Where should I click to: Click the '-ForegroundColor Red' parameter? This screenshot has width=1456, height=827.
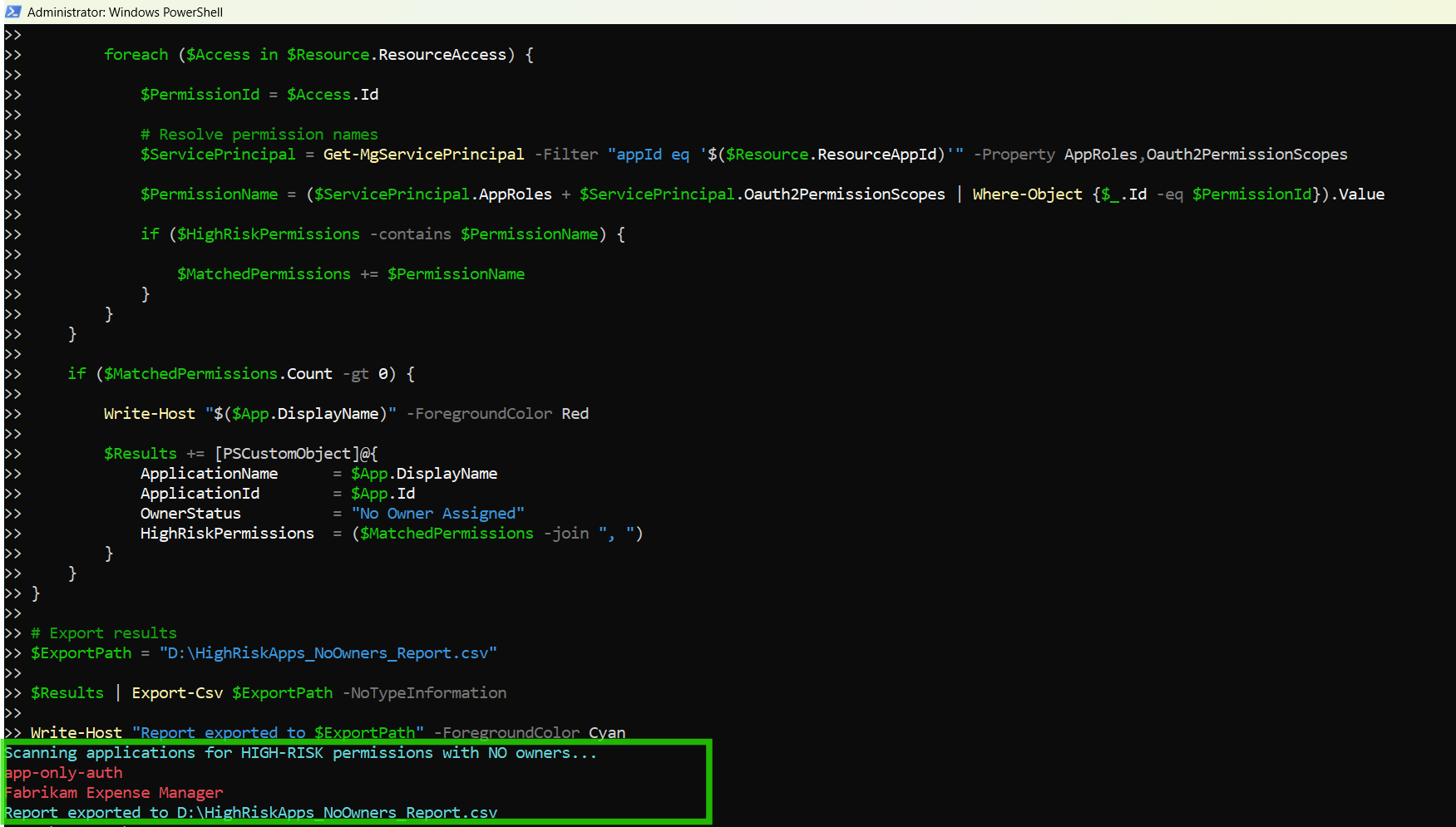(497, 414)
